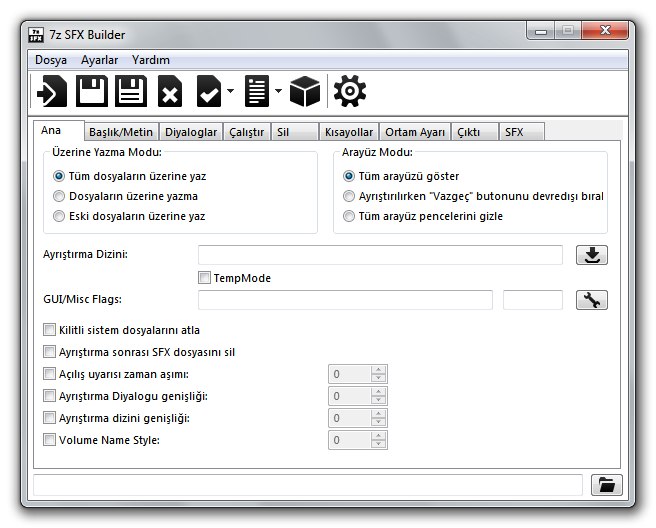Switch to the Kısayollar tab

[x=349, y=132]
